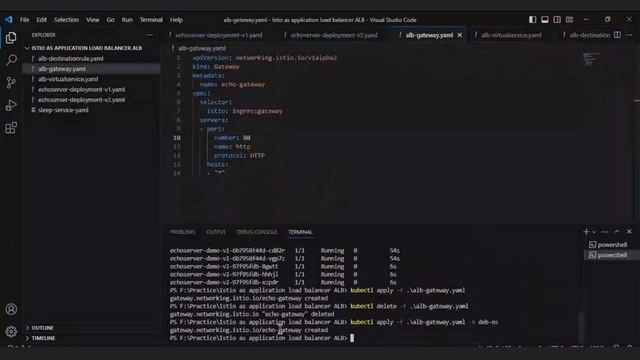Select the second powershell terminal entry
This screenshot has height=360, width=640.
[608, 255]
